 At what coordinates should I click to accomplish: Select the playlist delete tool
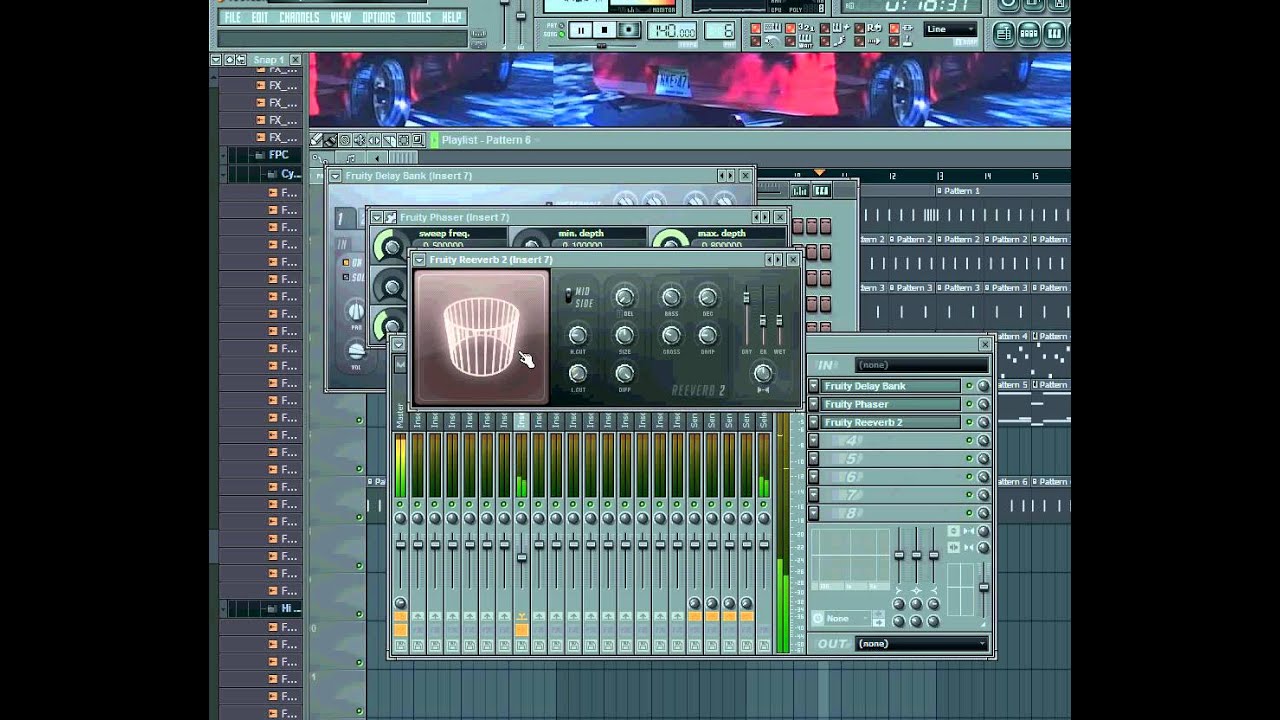tap(344, 140)
